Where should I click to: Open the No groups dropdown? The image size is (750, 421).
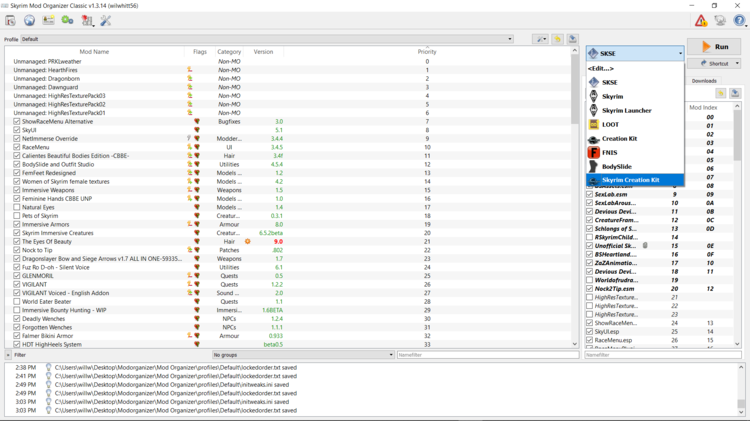tap(303, 355)
